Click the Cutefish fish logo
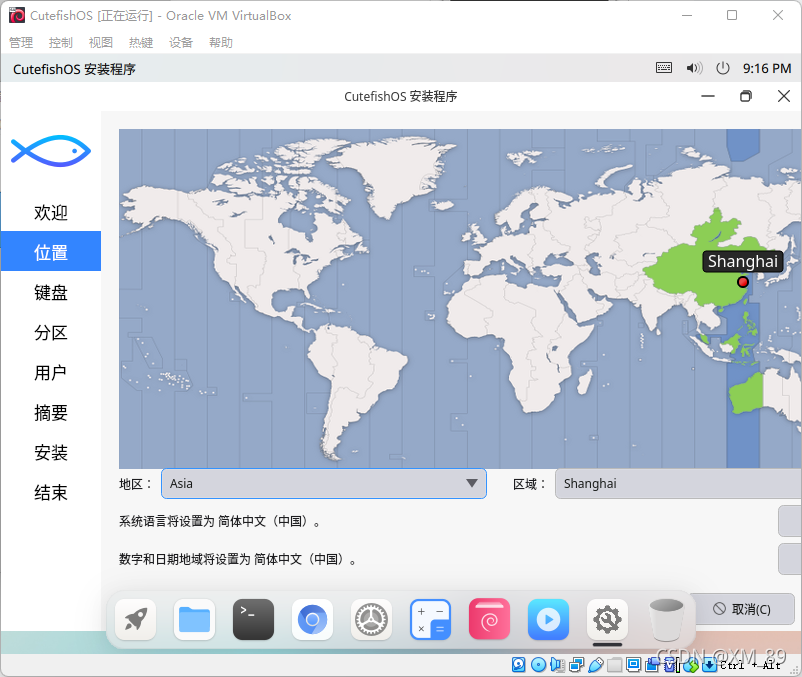 [x=51, y=151]
